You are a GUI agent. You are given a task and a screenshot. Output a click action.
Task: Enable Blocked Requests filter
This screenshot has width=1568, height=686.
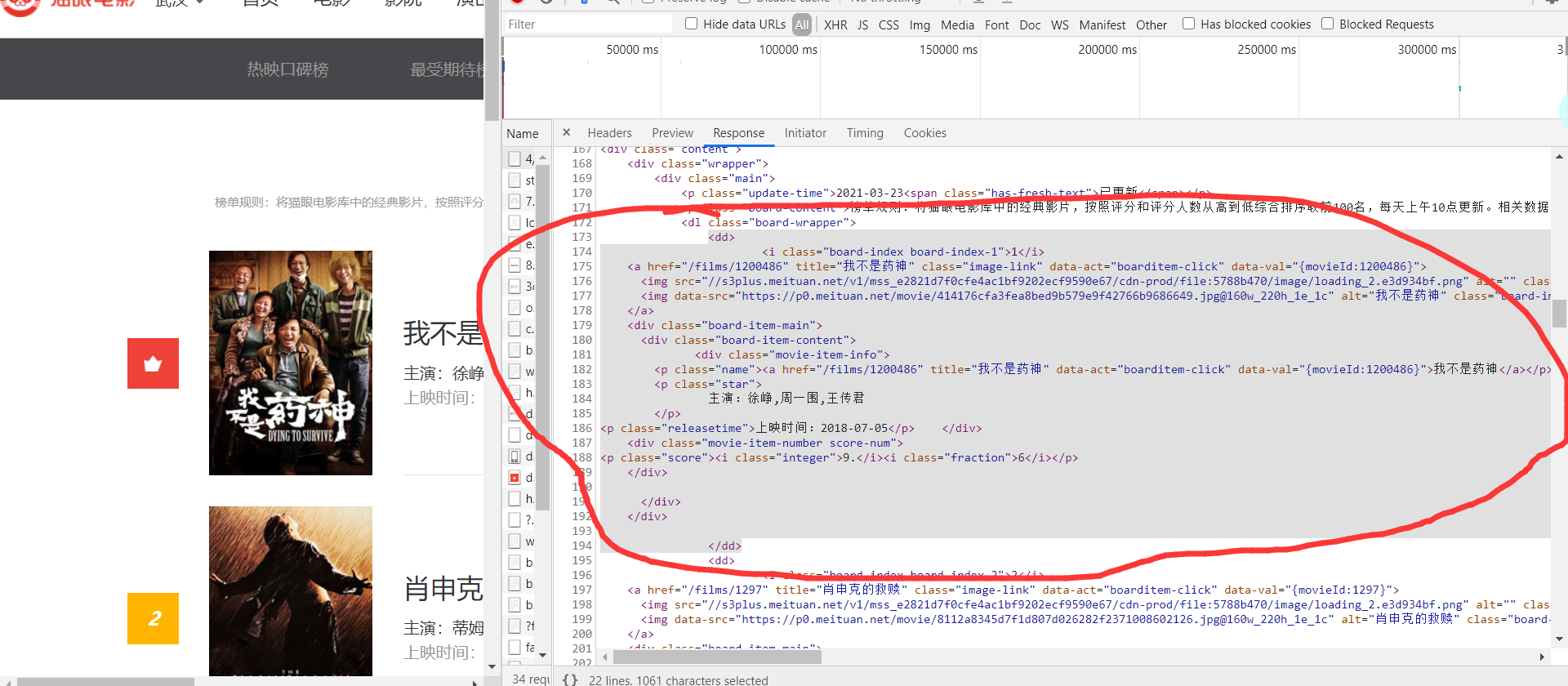[x=1327, y=24]
